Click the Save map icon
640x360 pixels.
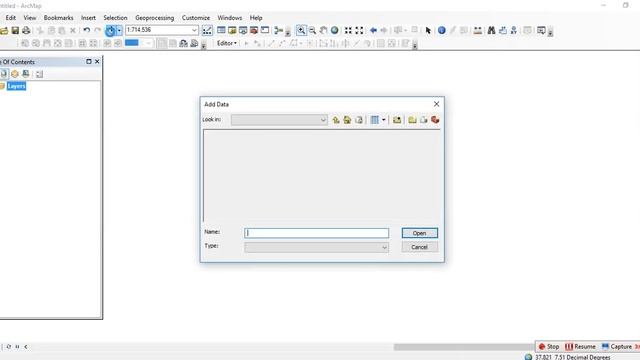pos(15,30)
